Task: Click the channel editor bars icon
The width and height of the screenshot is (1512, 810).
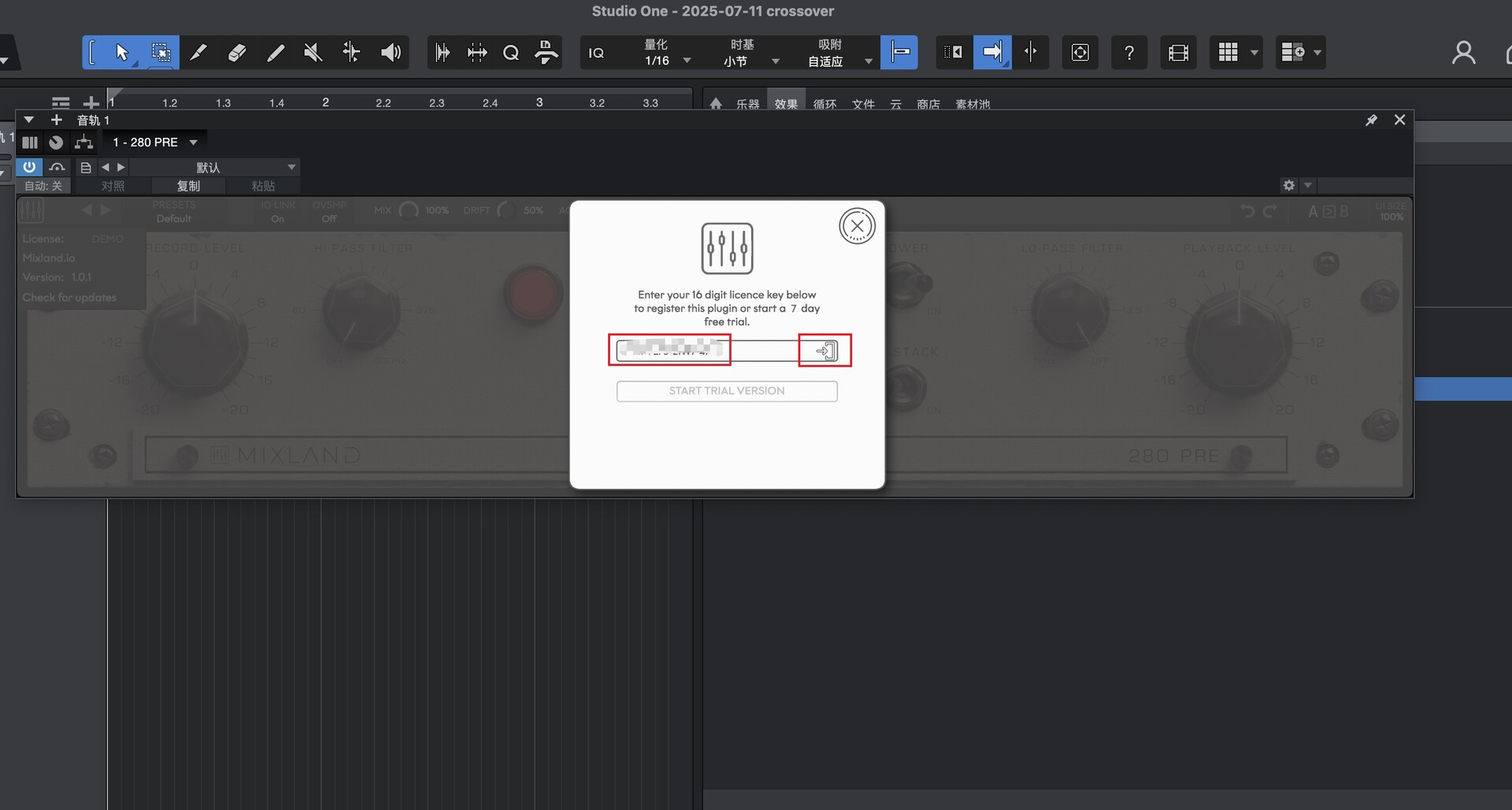Action: (30, 142)
